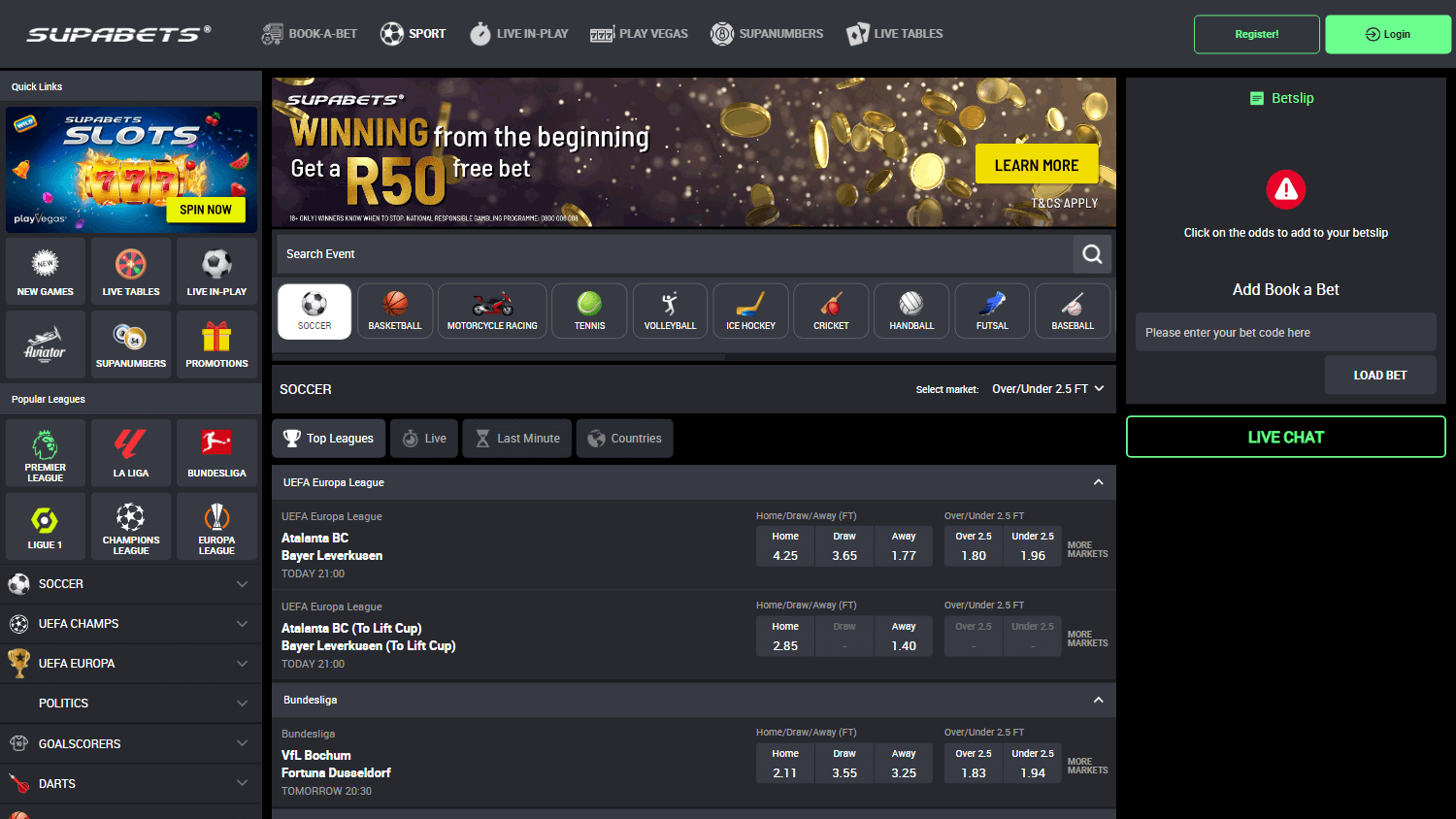This screenshot has width=1456, height=819.
Task: Open Live Tables in top navigation
Action: [894, 34]
